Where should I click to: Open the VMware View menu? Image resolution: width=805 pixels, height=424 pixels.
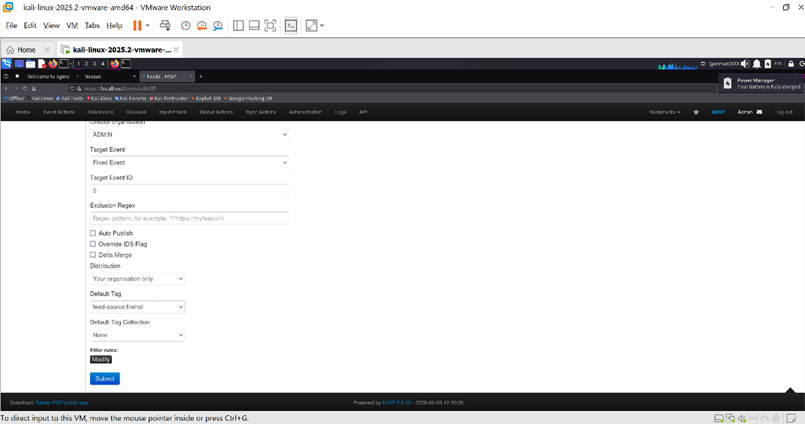[x=51, y=26]
